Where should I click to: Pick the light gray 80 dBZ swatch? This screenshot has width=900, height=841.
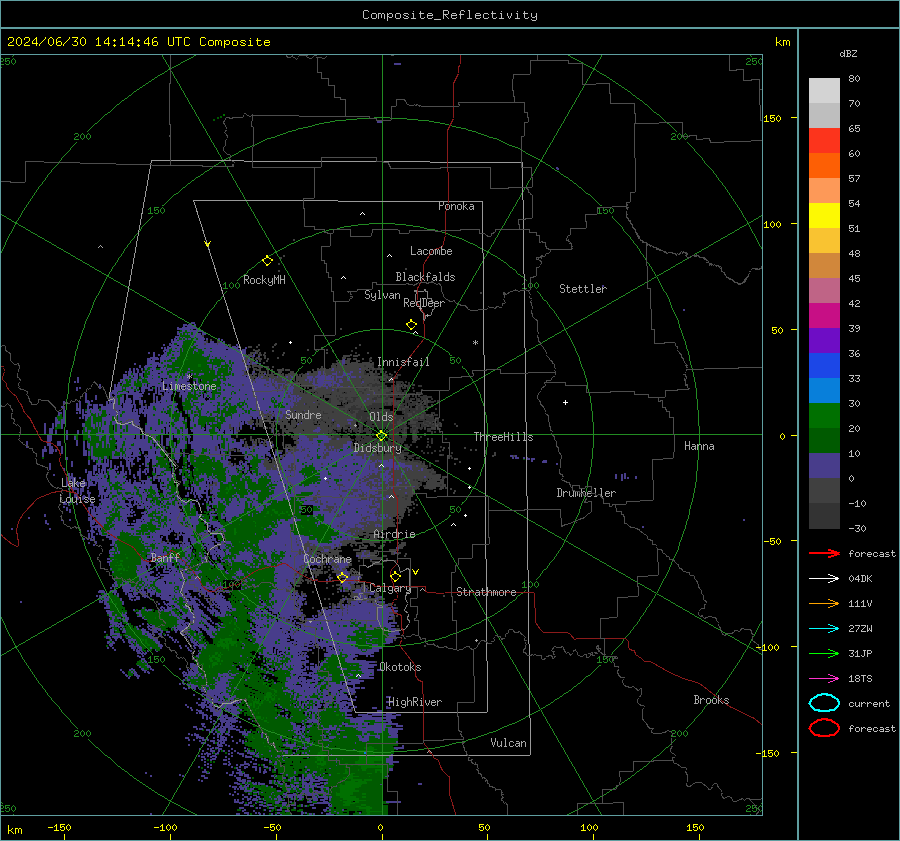pyautogui.click(x=824, y=90)
